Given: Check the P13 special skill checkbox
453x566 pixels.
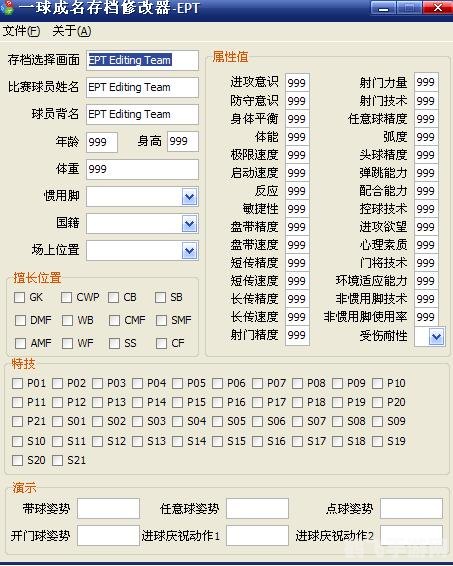Looking at the screenshot, I should coord(97,402).
